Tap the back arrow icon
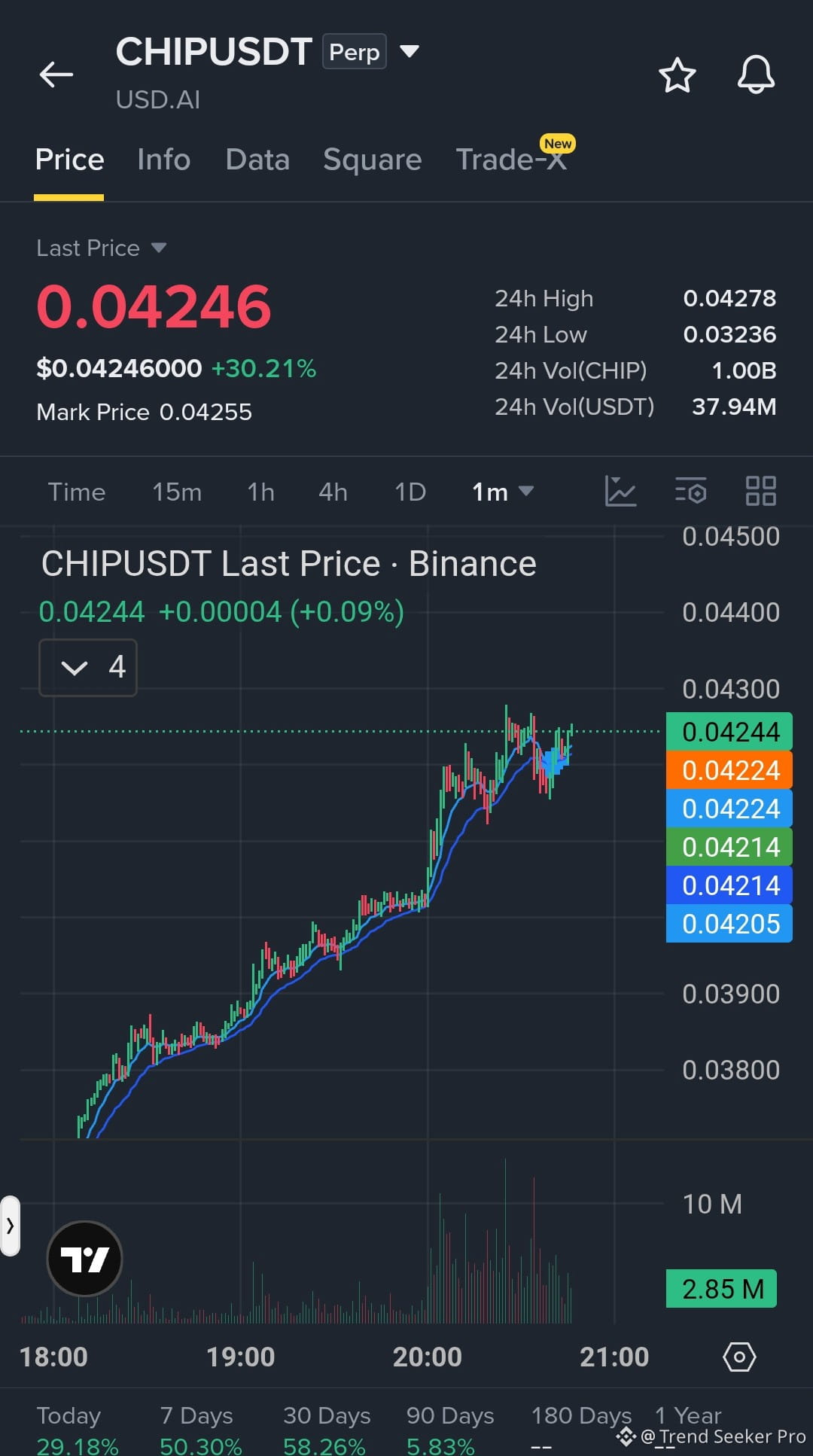The image size is (813, 1456). 56,75
